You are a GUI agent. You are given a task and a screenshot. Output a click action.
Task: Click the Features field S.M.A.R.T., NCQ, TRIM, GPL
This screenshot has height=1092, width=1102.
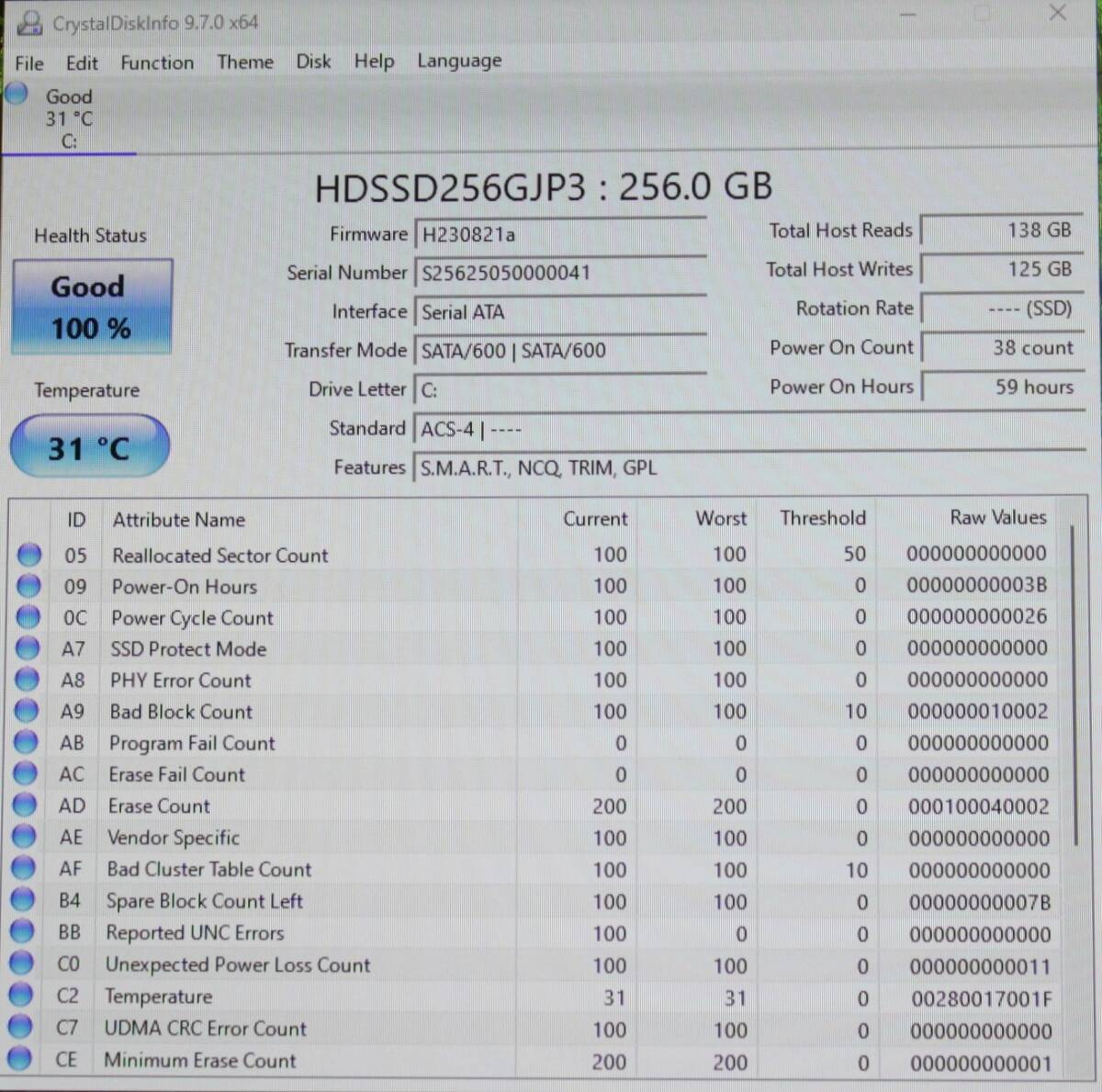(x=749, y=468)
